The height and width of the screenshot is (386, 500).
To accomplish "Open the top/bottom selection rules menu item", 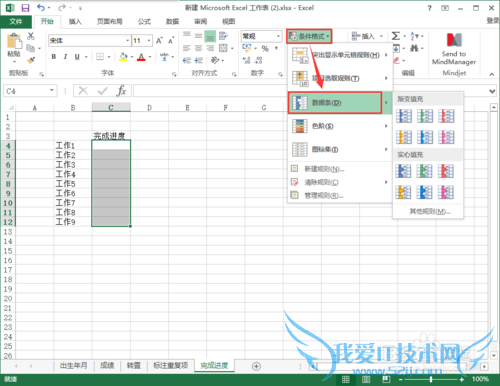I will (340, 78).
